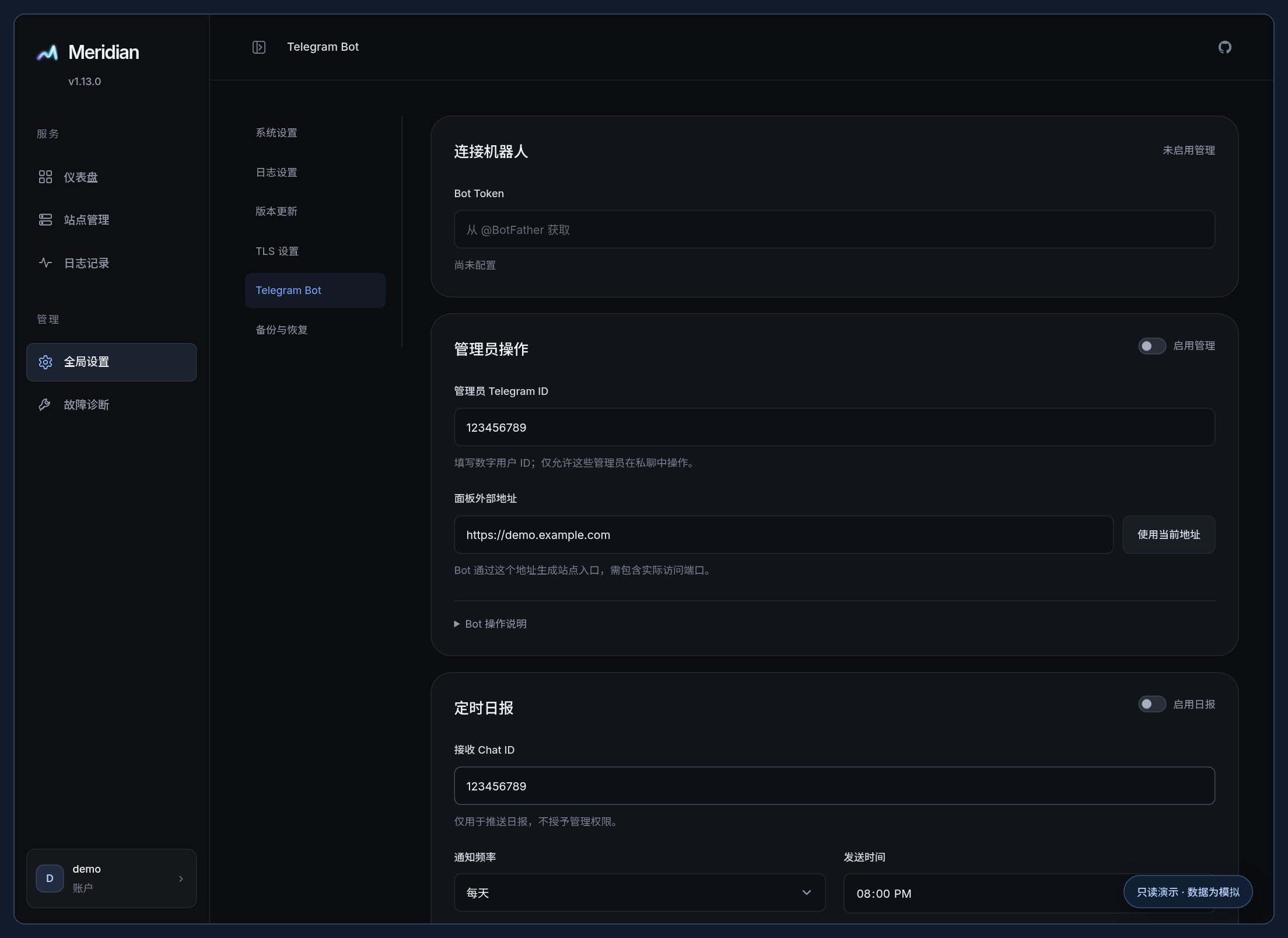Click the 面板外部地址 URL input field
The height and width of the screenshot is (938, 1288).
point(783,534)
